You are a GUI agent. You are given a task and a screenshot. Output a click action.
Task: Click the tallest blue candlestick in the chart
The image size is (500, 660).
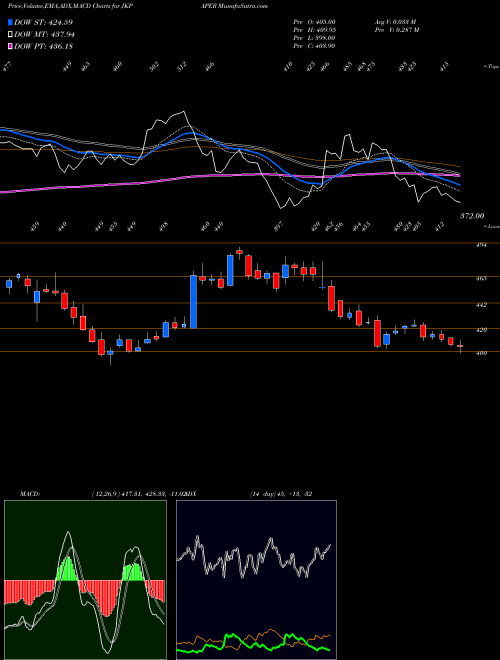click(x=193, y=302)
